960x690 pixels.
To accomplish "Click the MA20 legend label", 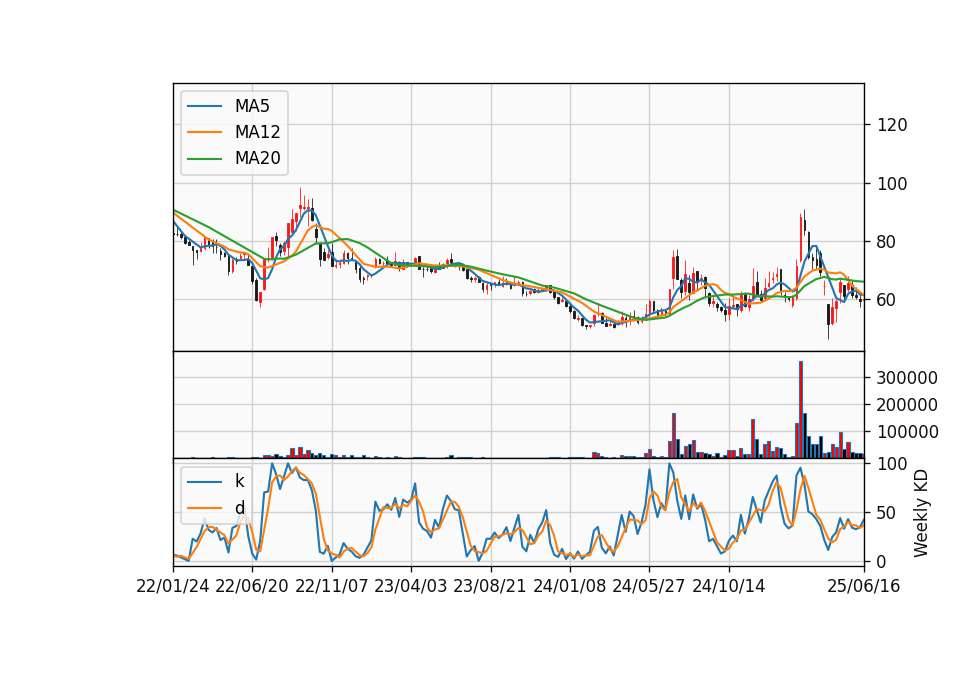I will pos(257,158).
